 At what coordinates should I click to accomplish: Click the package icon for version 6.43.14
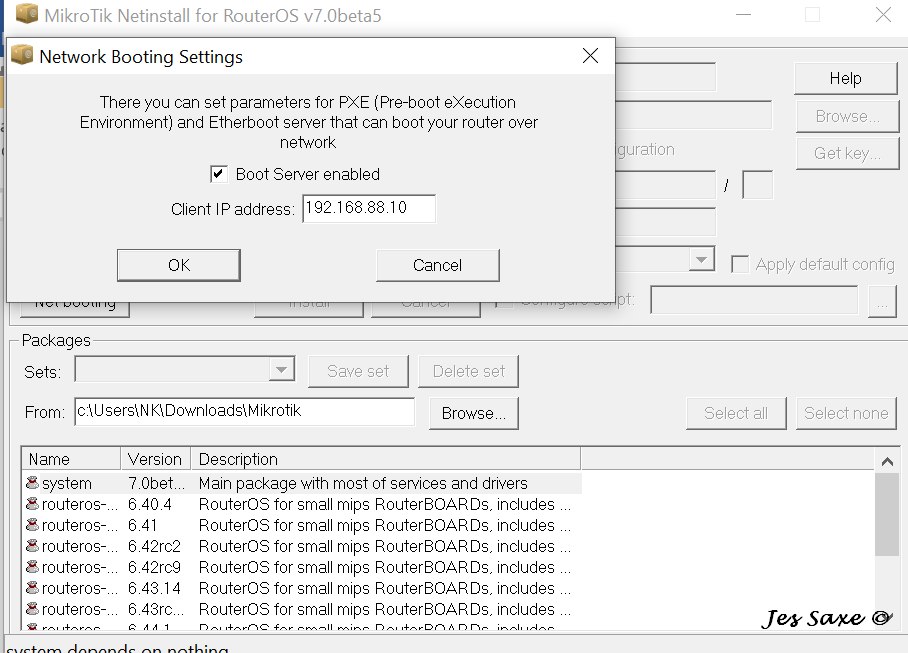coord(32,588)
